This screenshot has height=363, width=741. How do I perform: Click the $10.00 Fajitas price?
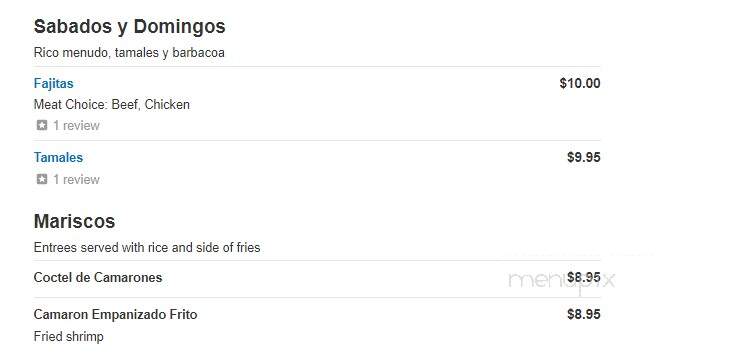580,84
